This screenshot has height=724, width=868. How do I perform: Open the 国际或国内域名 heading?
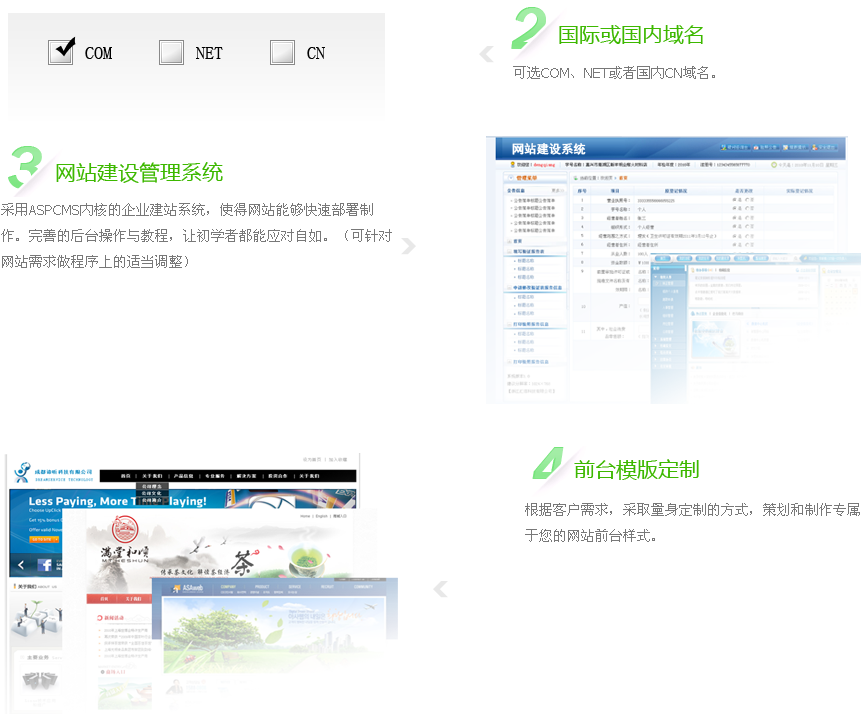(631, 35)
